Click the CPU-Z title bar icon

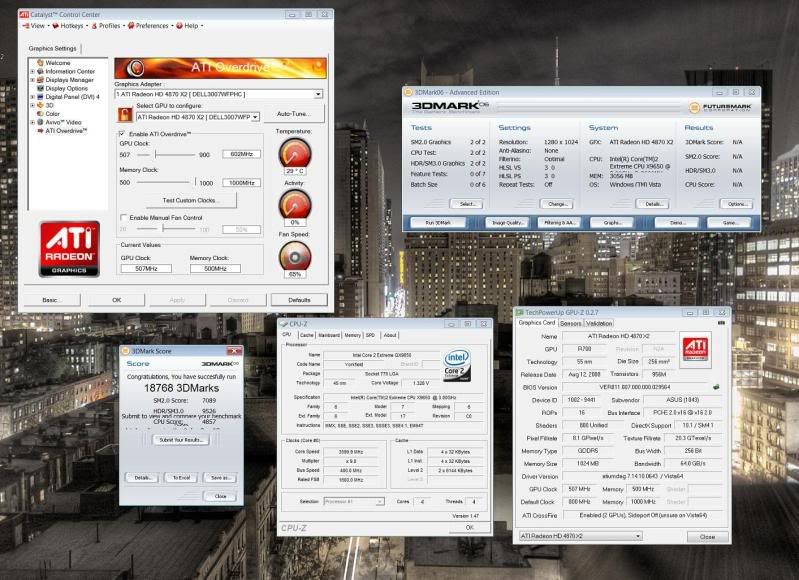(x=284, y=324)
